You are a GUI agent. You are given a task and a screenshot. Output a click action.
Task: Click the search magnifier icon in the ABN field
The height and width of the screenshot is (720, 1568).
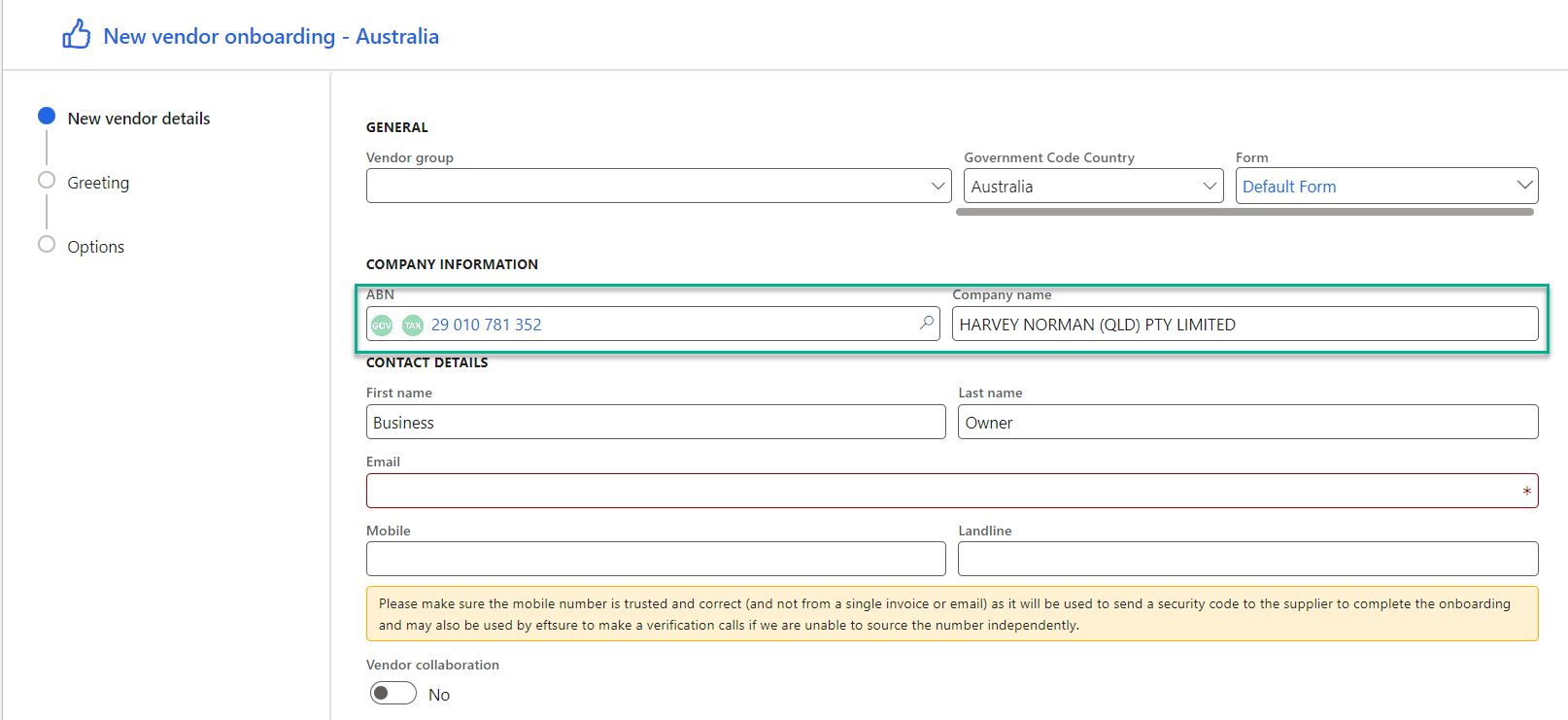tap(927, 323)
